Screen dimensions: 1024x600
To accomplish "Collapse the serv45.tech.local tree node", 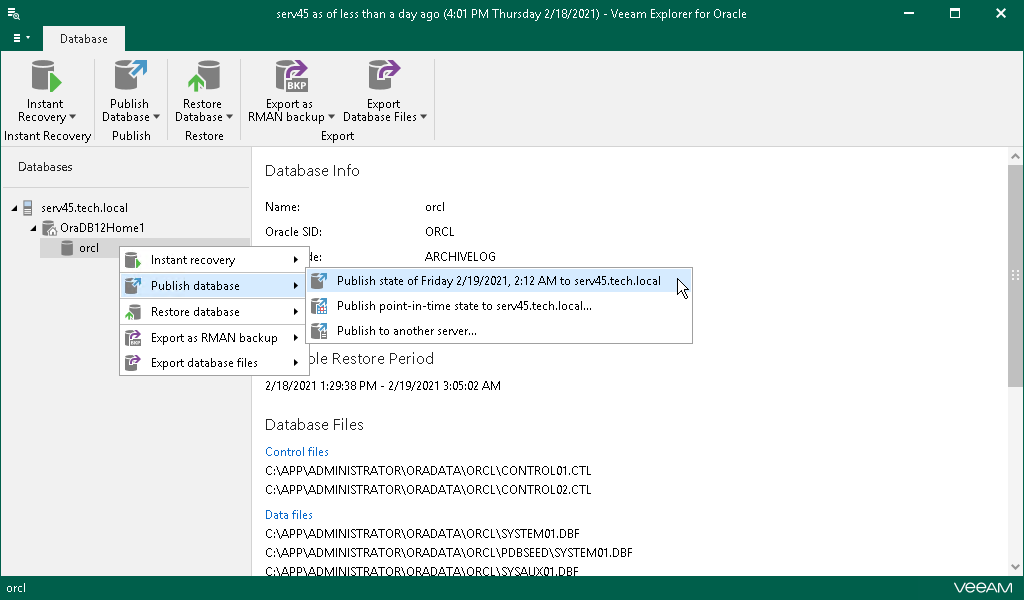I will pyautogui.click(x=14, y=208).
